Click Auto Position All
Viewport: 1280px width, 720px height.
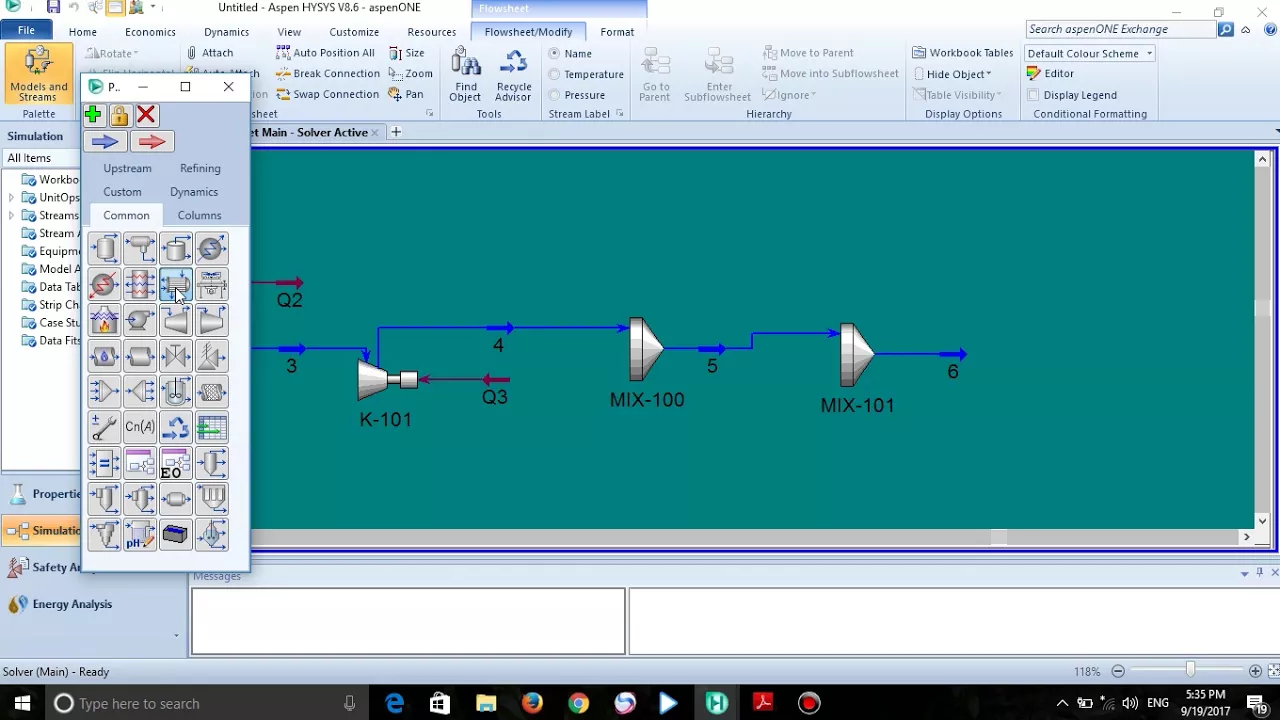pos(324,53)
